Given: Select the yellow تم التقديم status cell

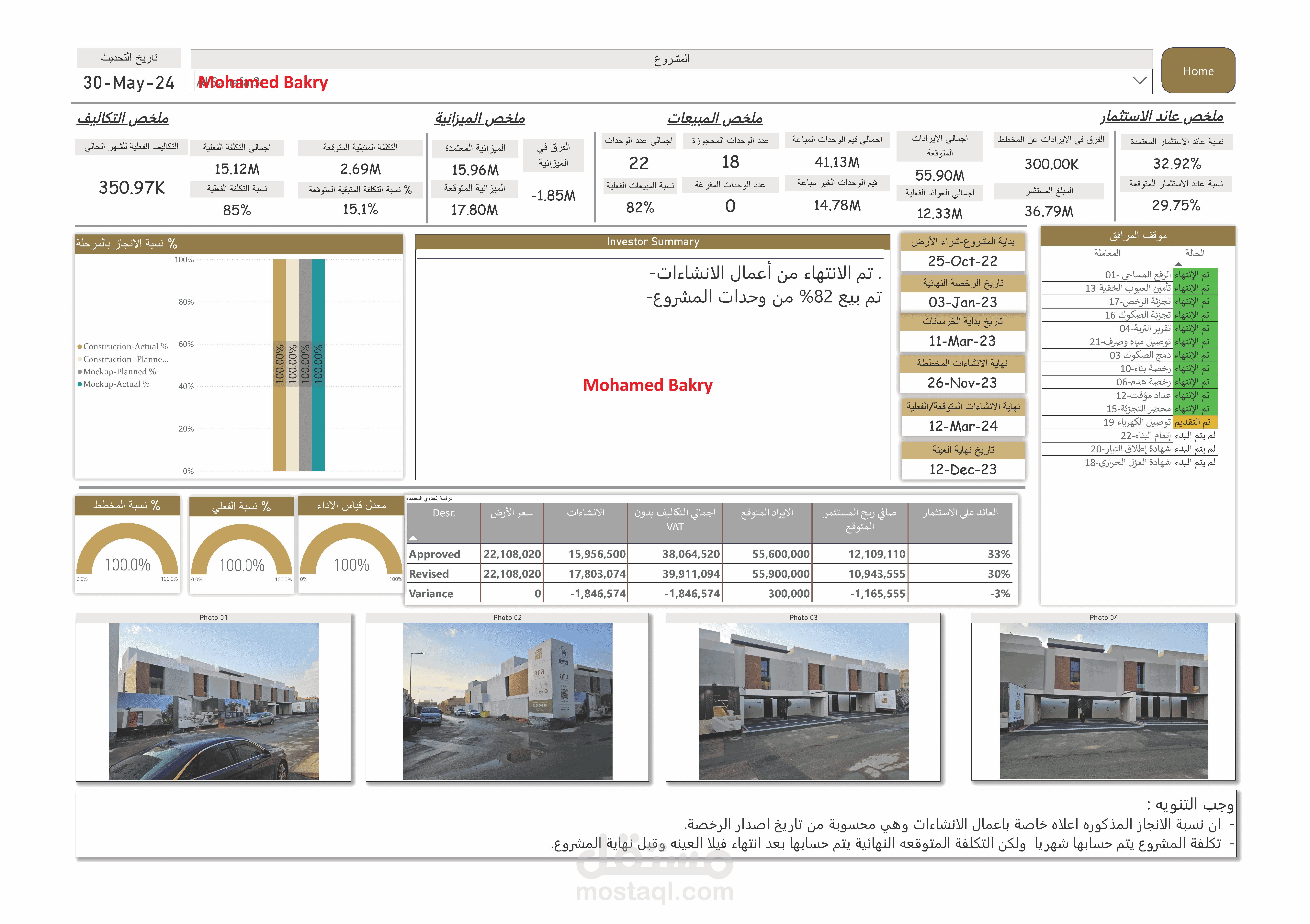Looking at the screenshot, I should [x=1195, y=422].
